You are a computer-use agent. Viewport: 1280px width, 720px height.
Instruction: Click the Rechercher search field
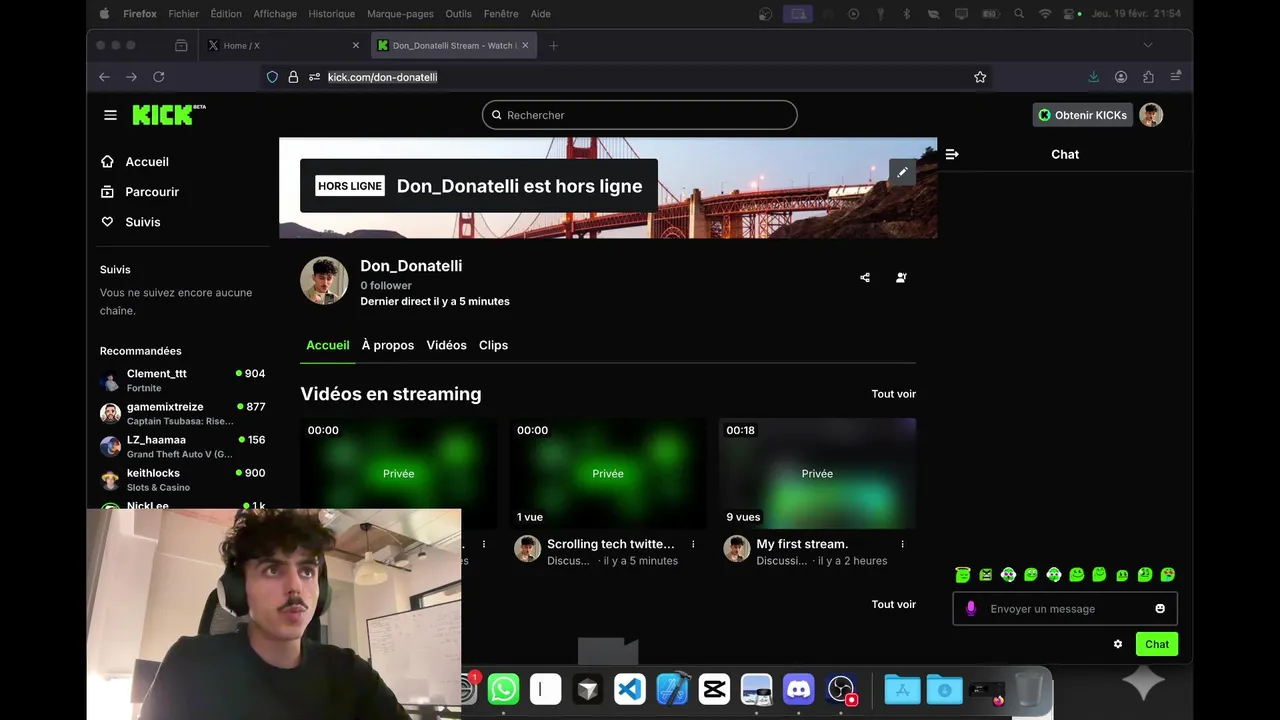(x=639, y=115)
